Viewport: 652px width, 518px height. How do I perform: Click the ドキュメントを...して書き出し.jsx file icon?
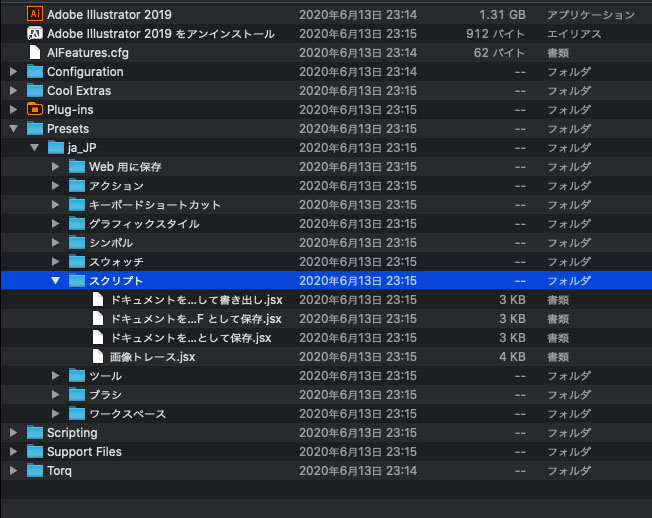click(x=98, y=299)
